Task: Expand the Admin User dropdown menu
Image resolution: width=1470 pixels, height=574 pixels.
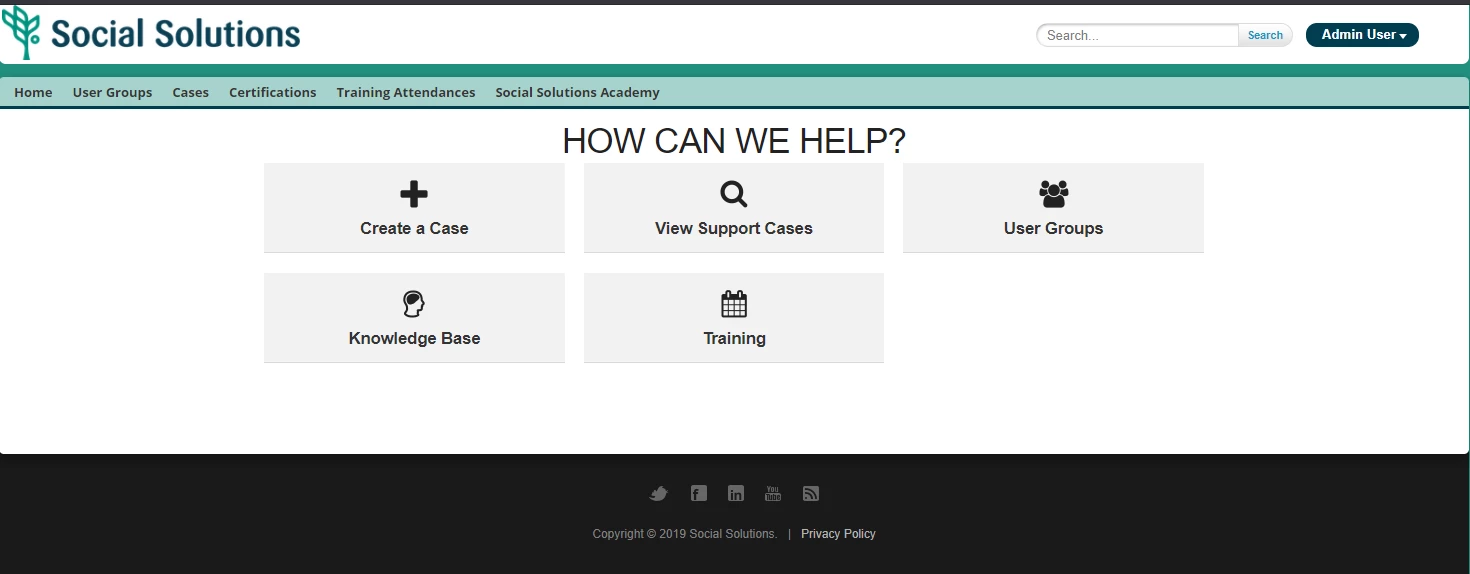Action: (1362, 35)
